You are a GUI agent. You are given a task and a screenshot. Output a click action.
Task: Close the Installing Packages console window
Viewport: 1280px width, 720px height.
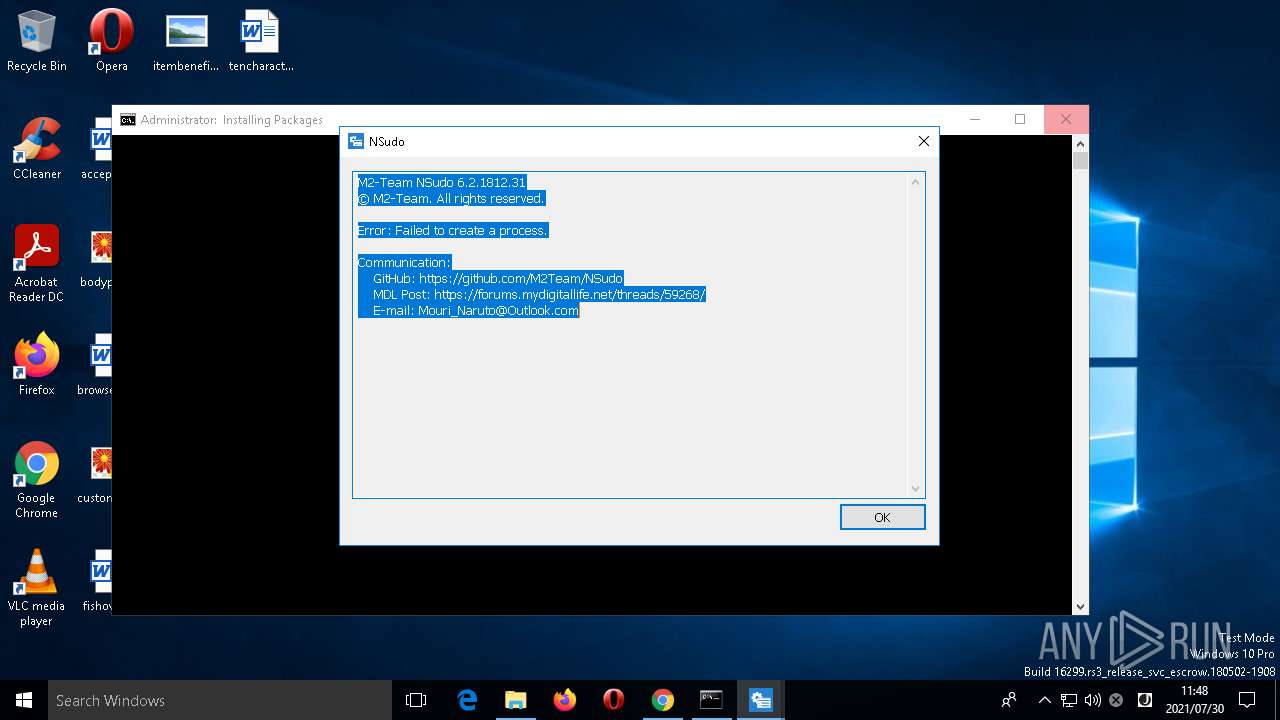(1066, 119)
